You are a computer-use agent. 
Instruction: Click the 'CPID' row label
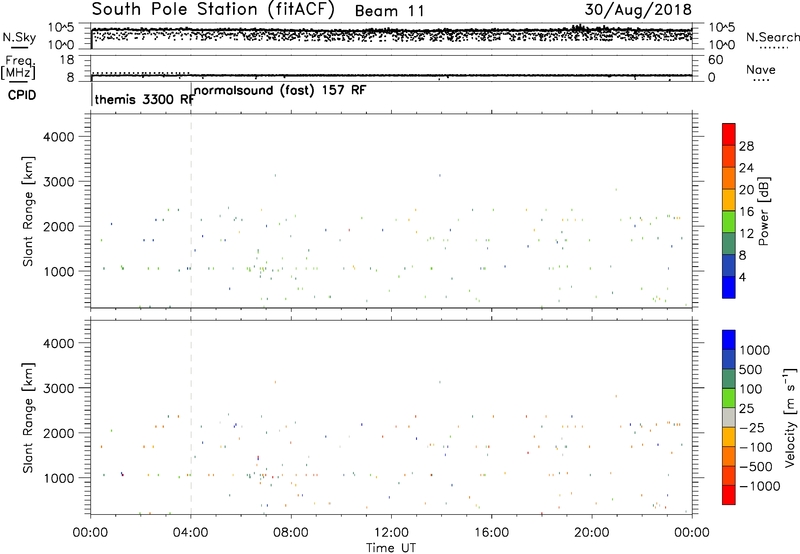click(x=22, y=95)
